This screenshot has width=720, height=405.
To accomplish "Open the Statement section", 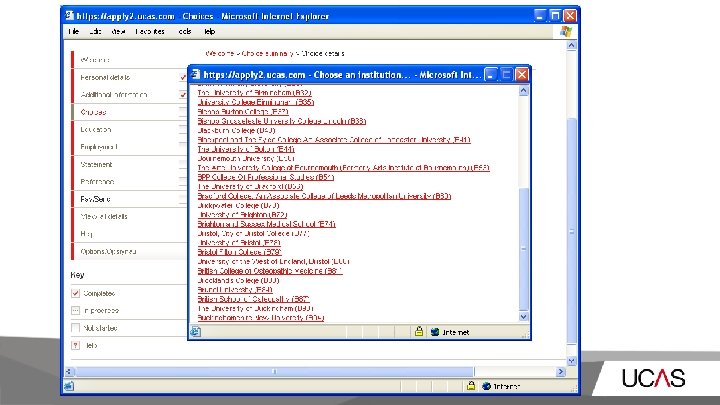I will point(96,164).
